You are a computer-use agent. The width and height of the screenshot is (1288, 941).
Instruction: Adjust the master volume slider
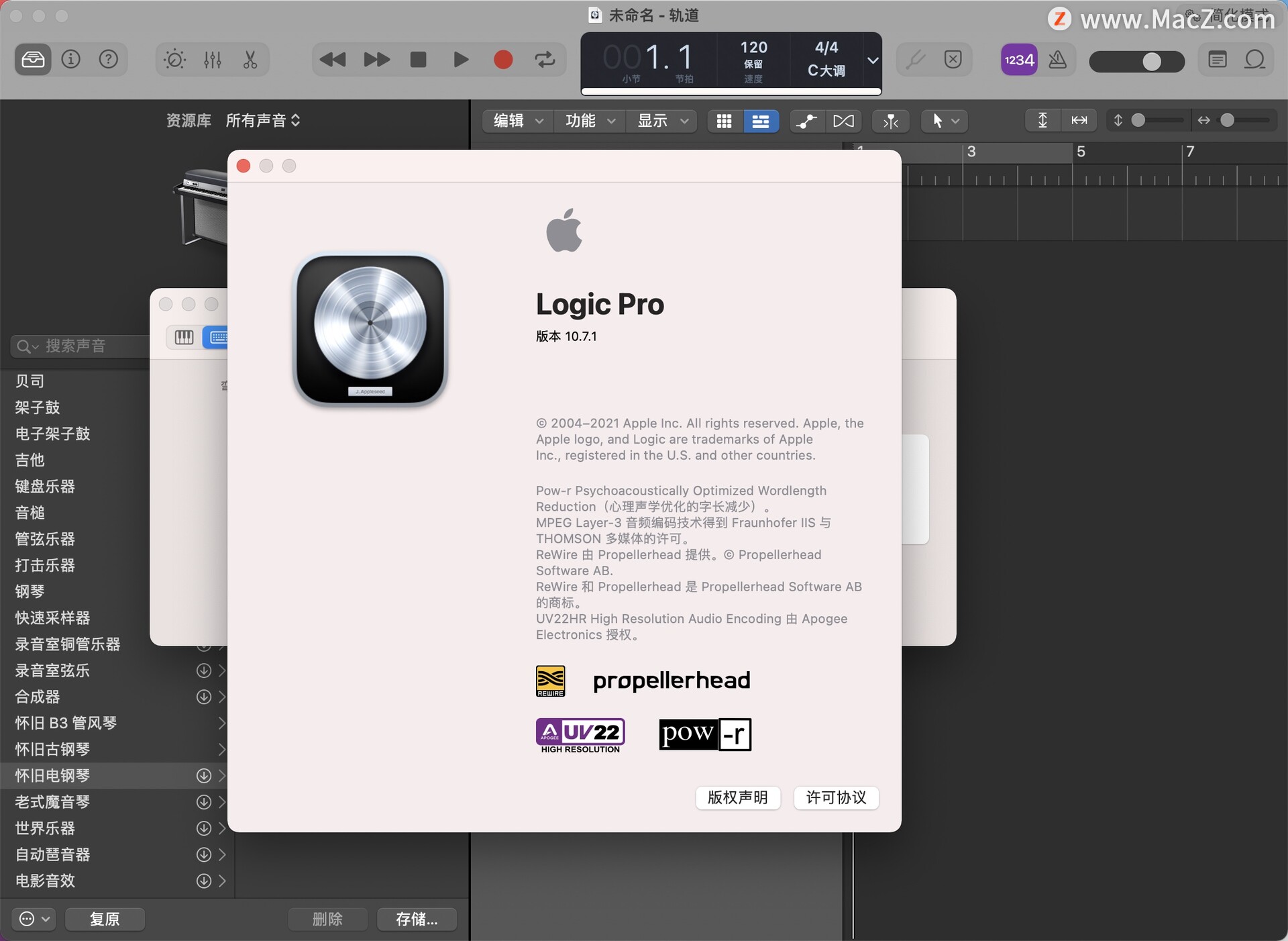(1136, 61)
